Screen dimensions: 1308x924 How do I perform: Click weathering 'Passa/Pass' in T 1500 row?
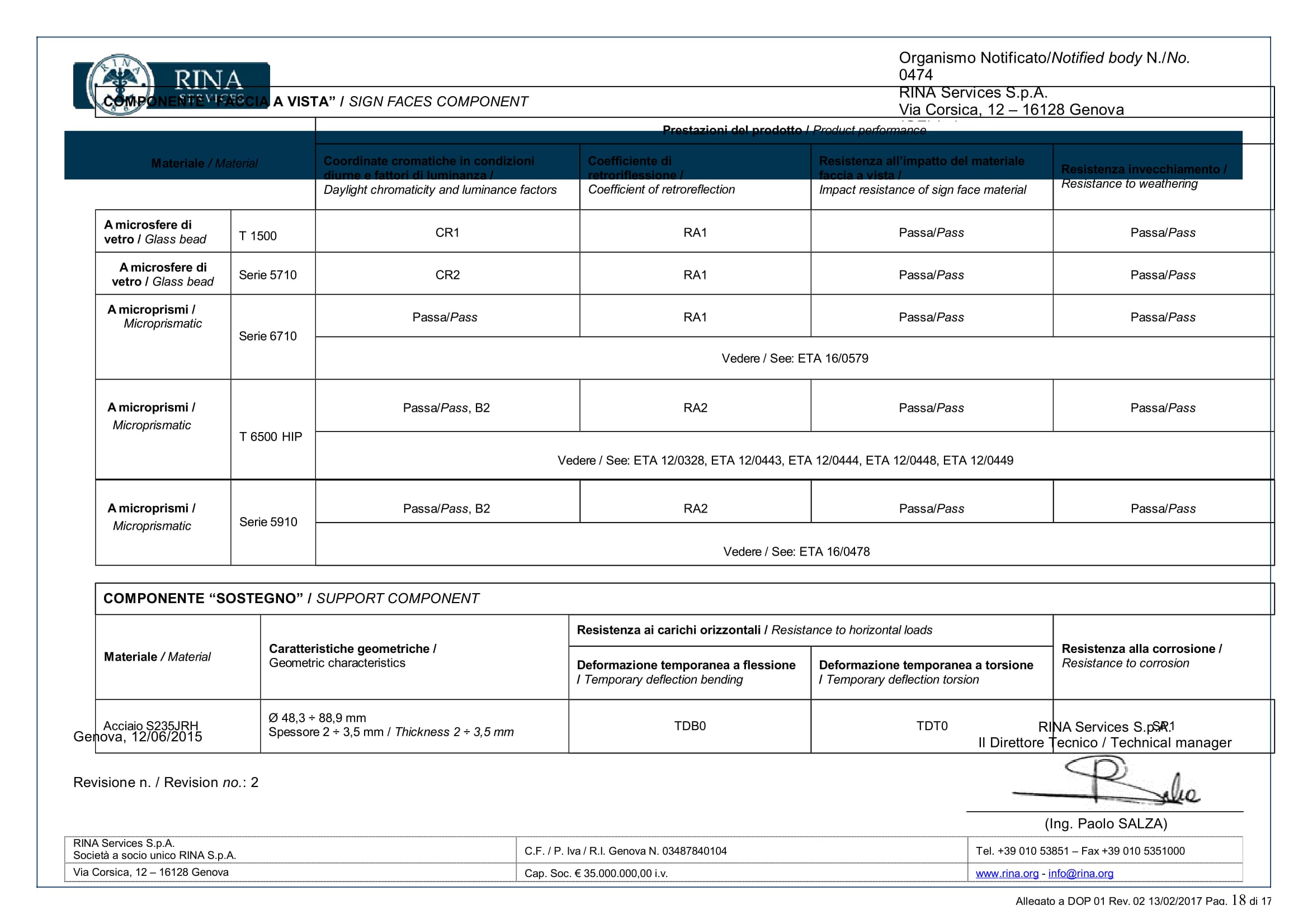(1163, 233)
